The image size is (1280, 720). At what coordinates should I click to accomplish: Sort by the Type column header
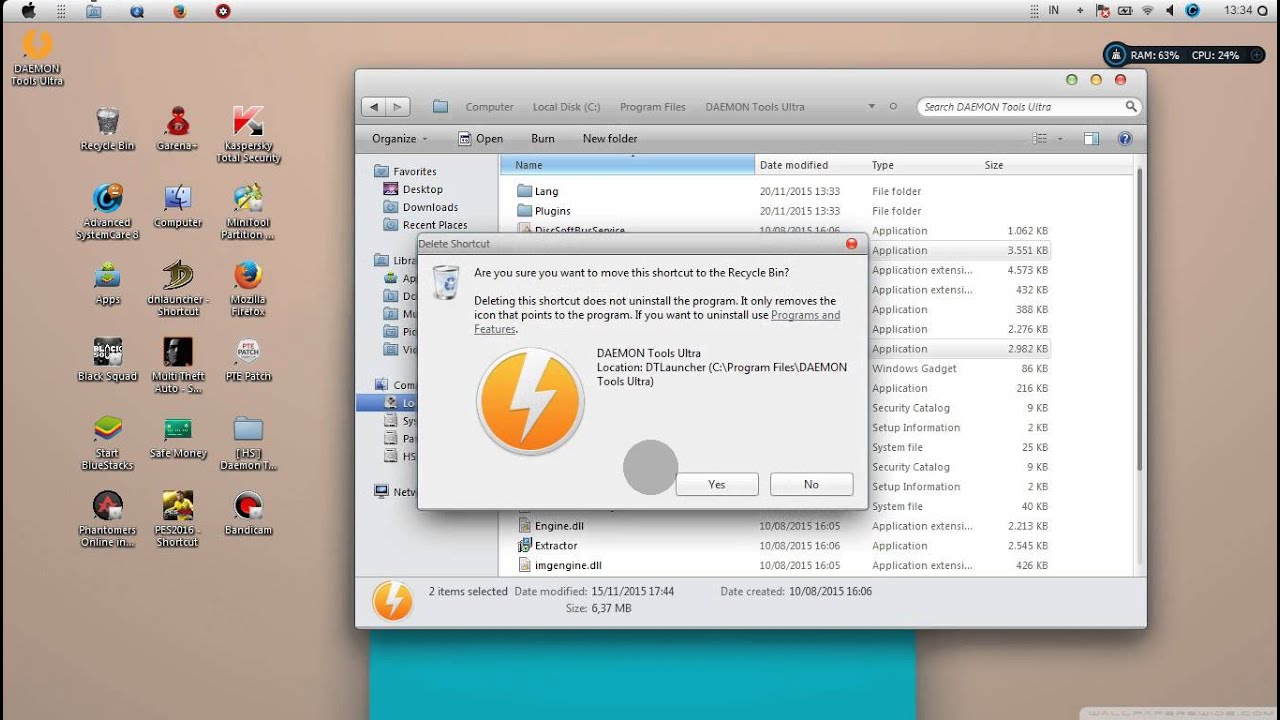coord(923,165)
